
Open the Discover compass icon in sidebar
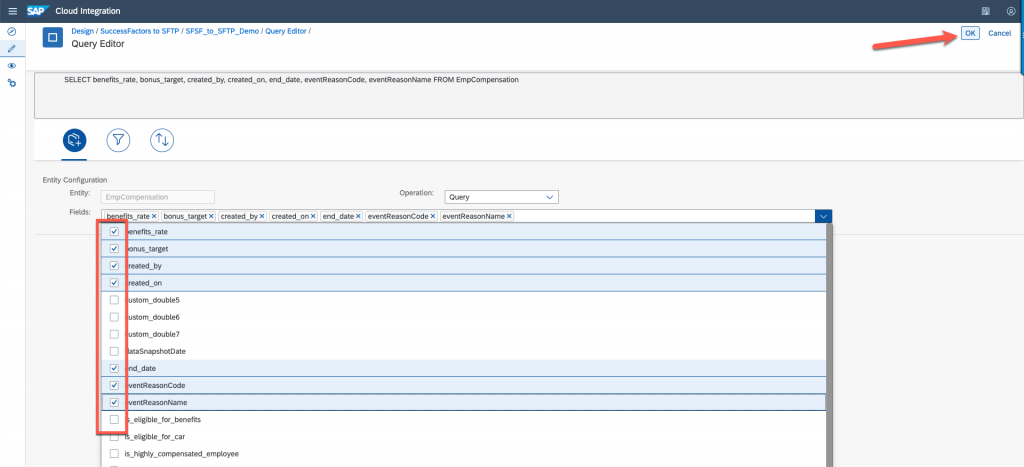12,31
